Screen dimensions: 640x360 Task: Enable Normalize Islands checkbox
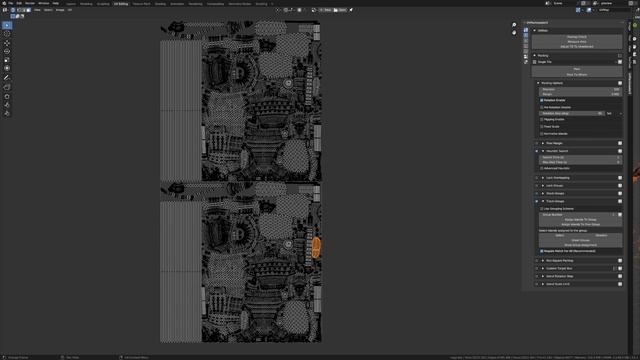coord(542,134)
